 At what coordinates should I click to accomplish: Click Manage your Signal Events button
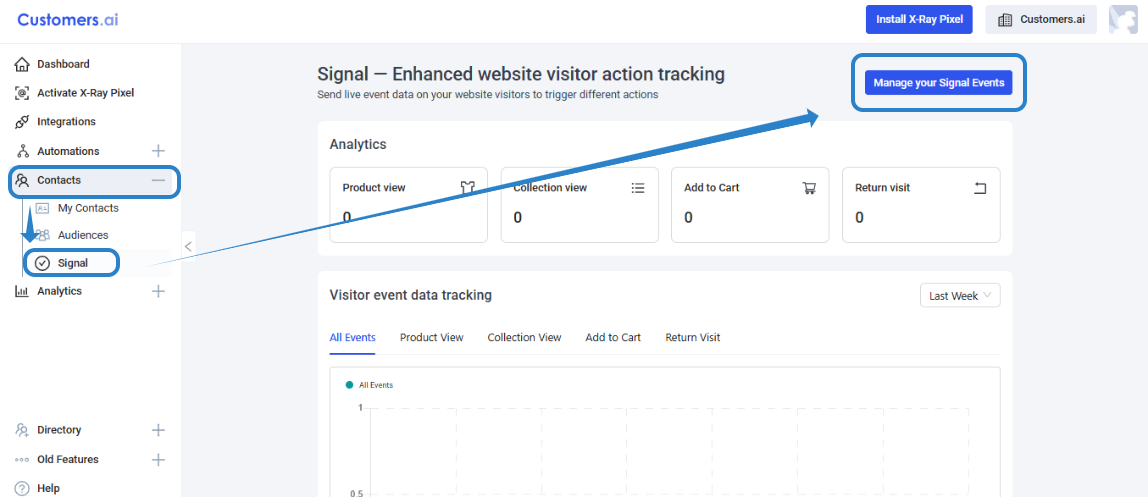coord(938,83)
